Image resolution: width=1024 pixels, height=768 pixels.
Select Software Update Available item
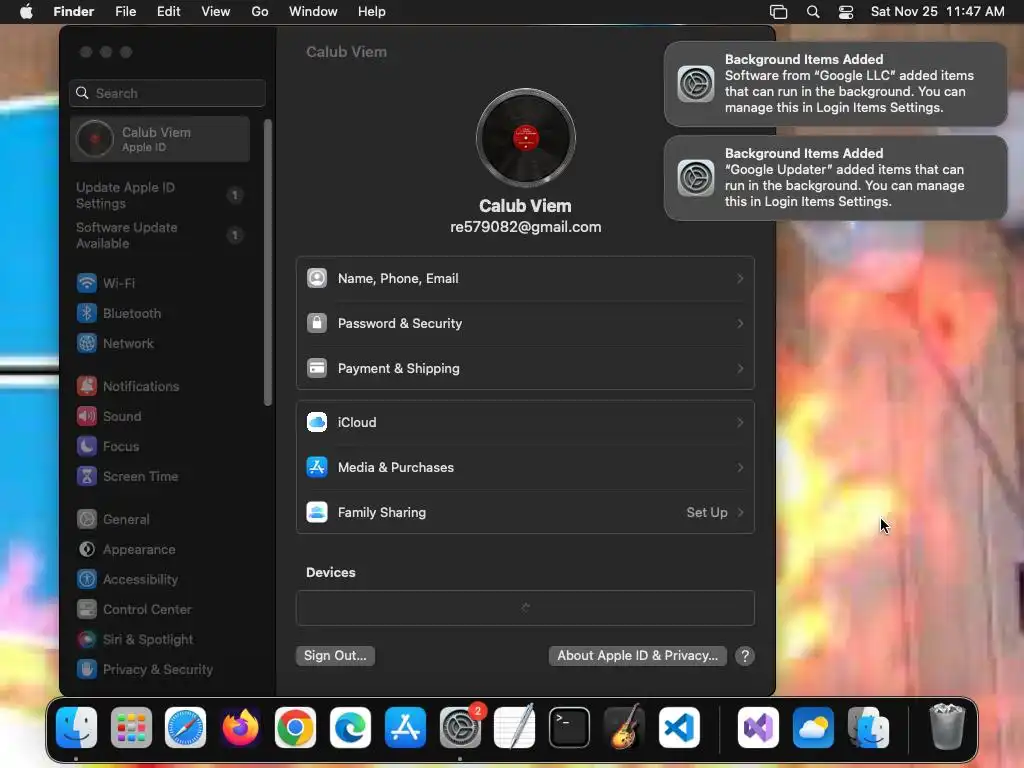(160, 235)
